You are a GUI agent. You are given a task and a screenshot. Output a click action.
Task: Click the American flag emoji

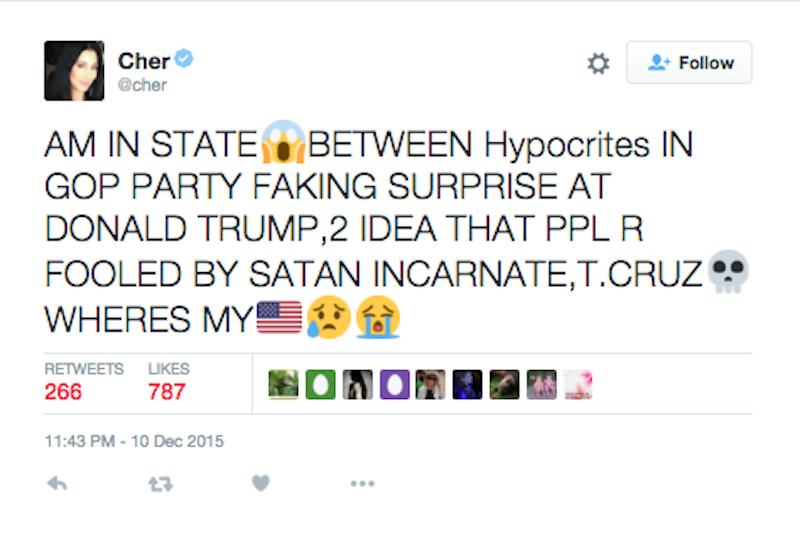coord(280,320)
